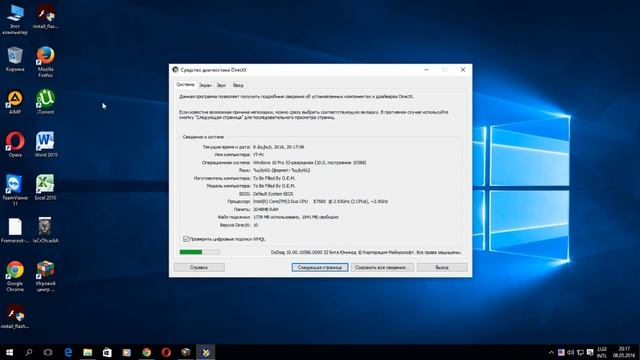The height and width of the screenshot is (360, 640).
Task: Click the Справка button
Action: (x=199, y=267)
